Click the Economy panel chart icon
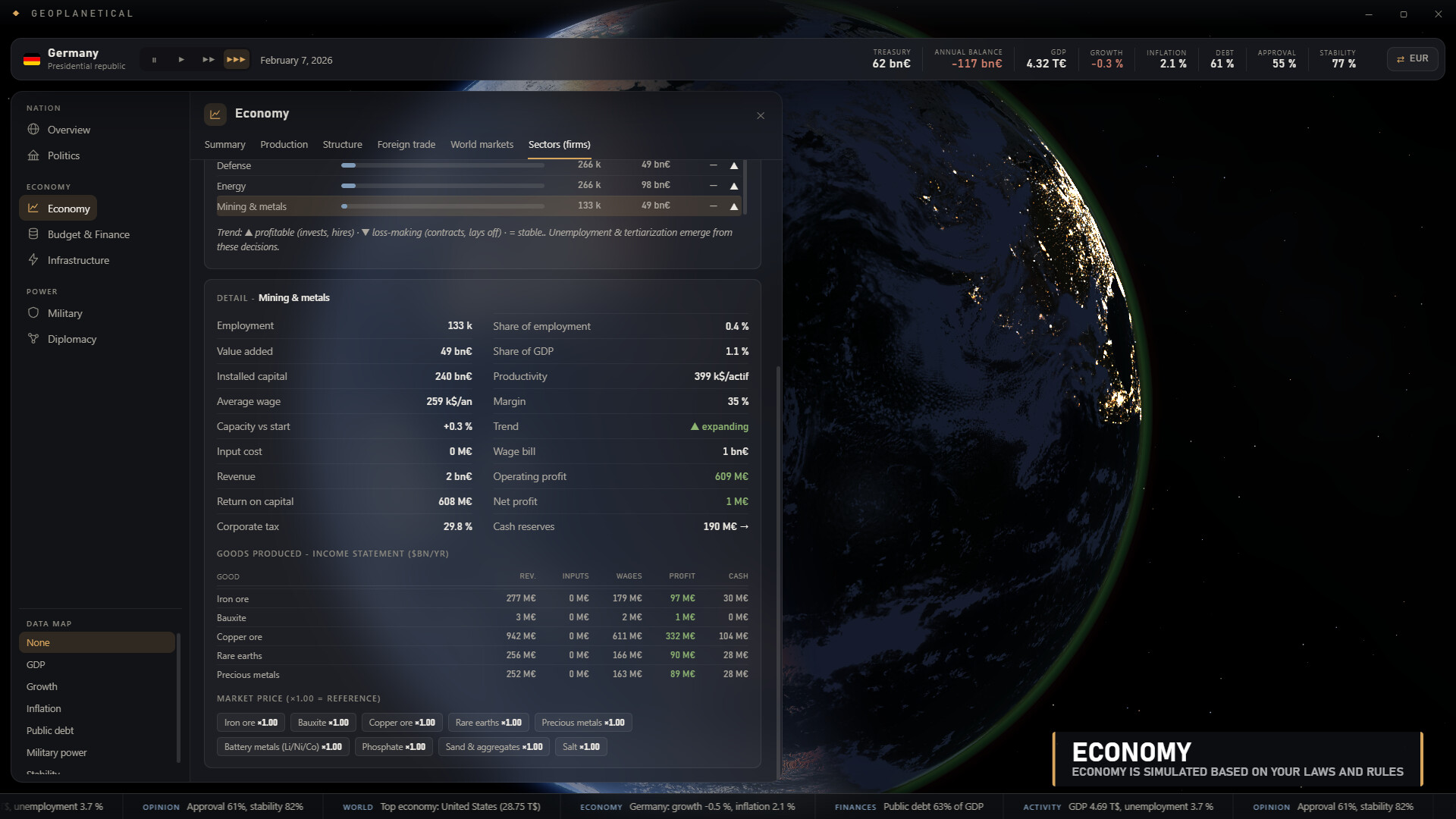The height and width of the screenshot is (819, 1456). click(x=215, y=114)
